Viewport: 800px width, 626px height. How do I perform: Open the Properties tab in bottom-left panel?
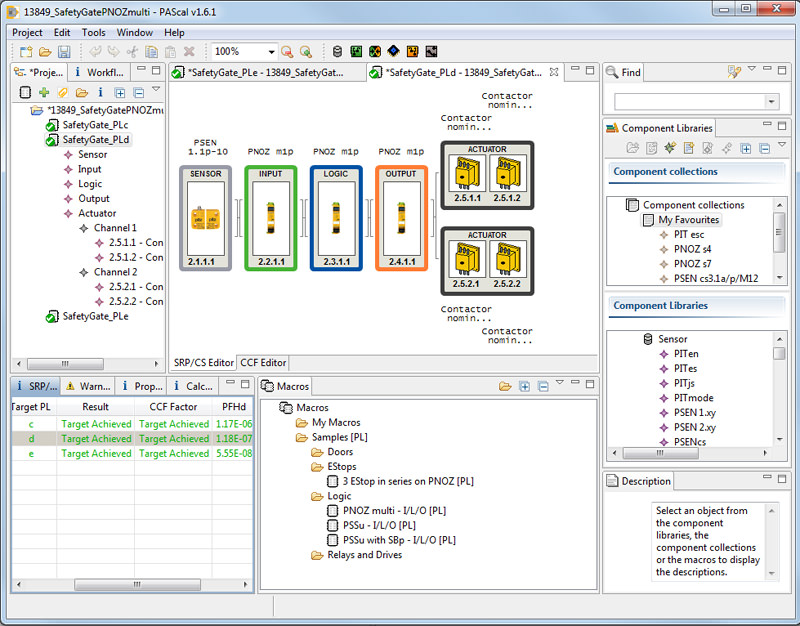click(x=141, y=386)
